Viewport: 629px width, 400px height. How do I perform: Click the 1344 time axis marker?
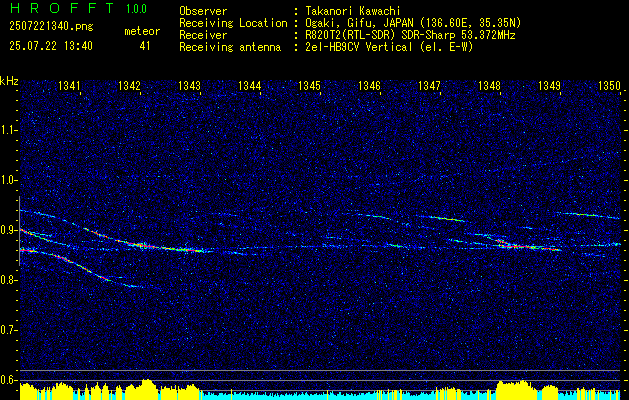tap(250, 85)
